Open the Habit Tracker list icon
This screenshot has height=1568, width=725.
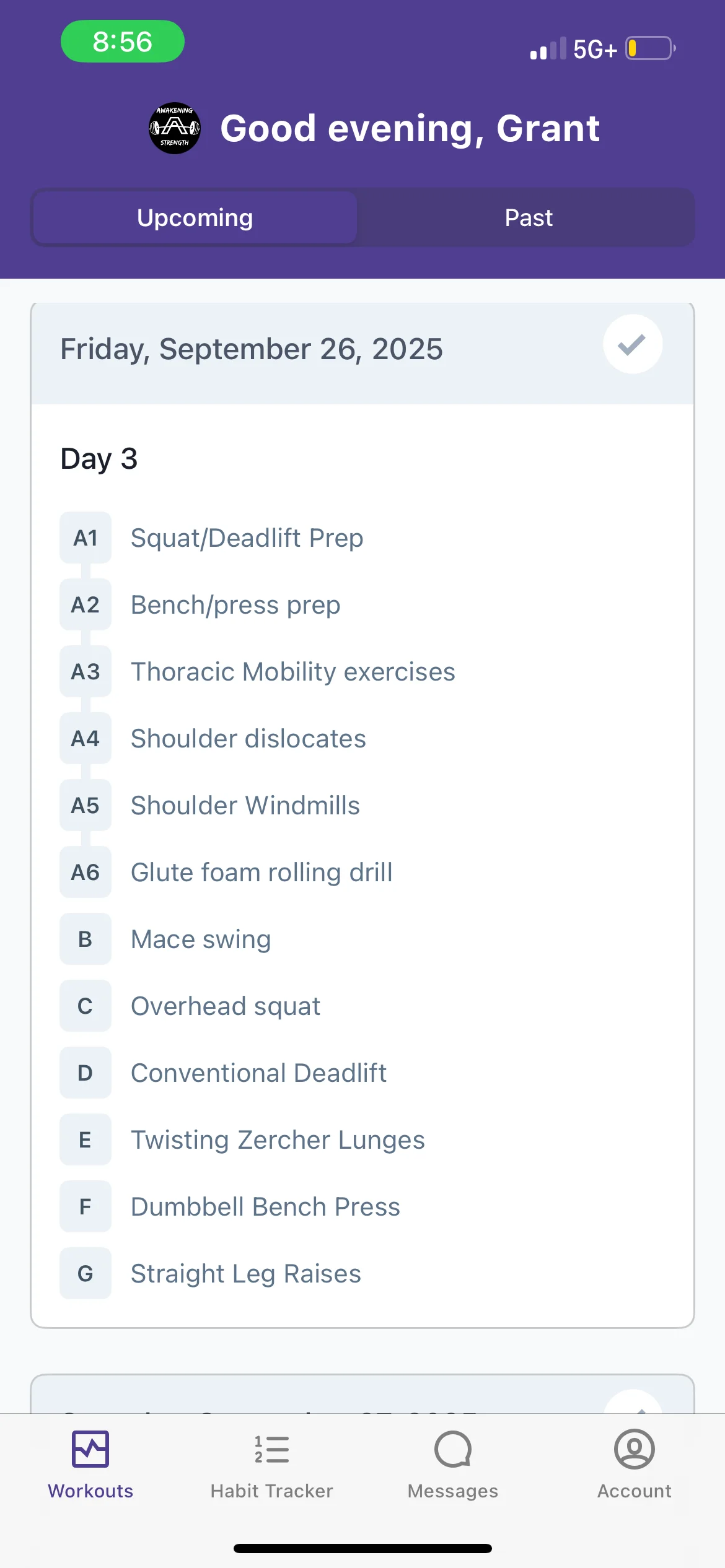tap(271, 1450)
